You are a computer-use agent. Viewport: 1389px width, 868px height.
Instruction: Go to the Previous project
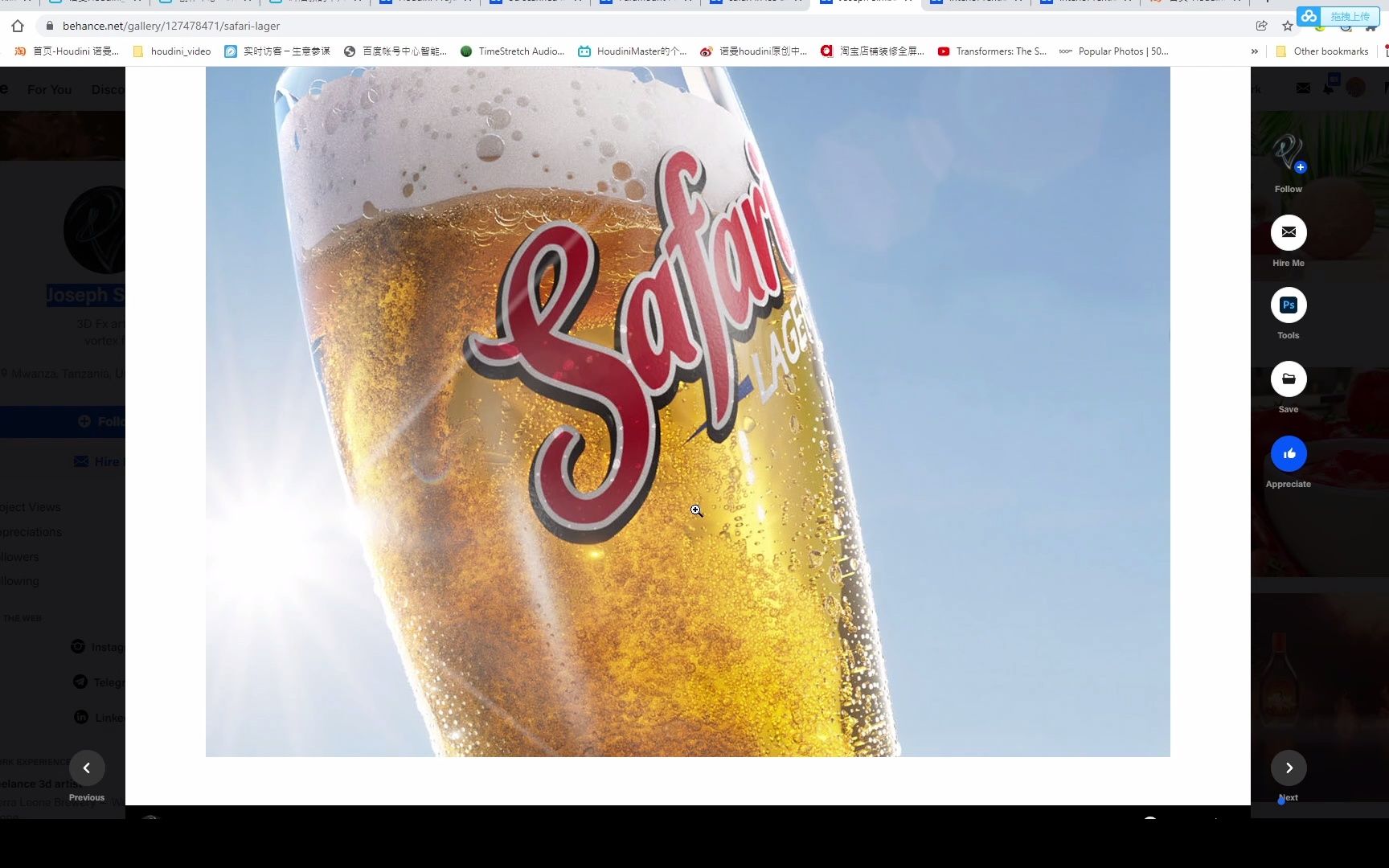tap(87, 768)
